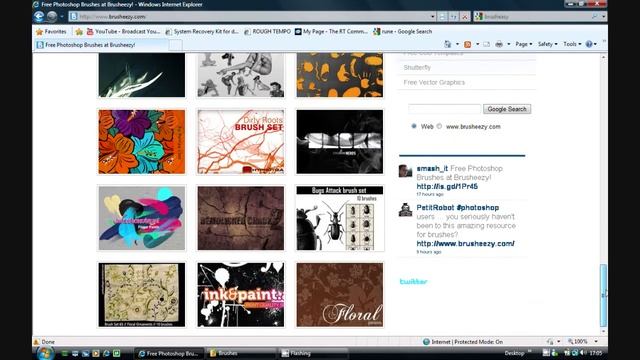Follow the http://www.brusheezy.com/ tweet link

click(465, 244)
